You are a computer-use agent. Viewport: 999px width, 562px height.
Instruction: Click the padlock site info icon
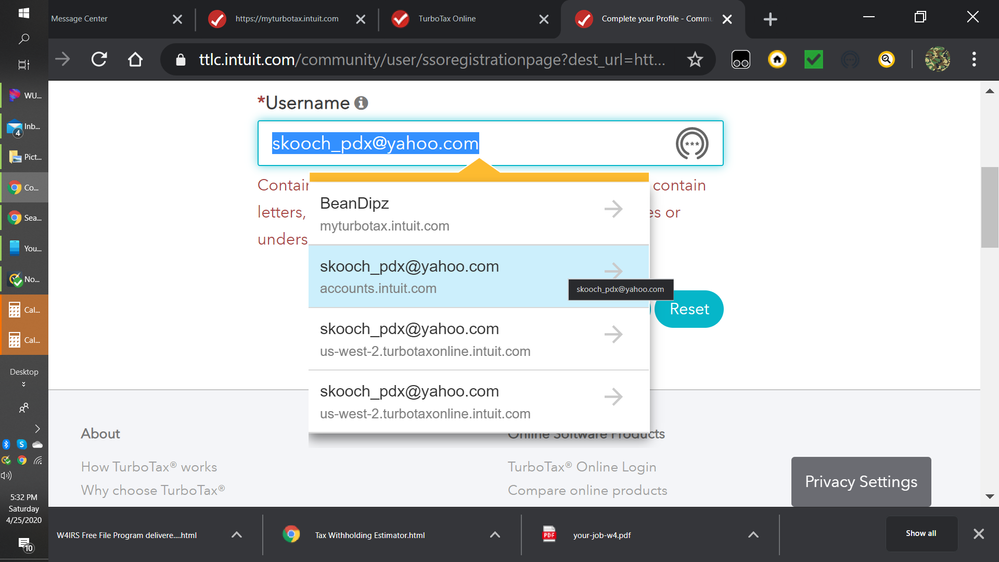180,59
